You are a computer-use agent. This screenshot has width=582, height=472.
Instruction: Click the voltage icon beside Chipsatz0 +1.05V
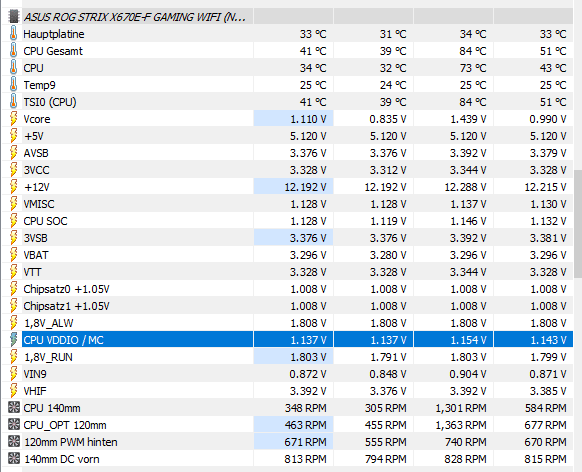(14, 289)
